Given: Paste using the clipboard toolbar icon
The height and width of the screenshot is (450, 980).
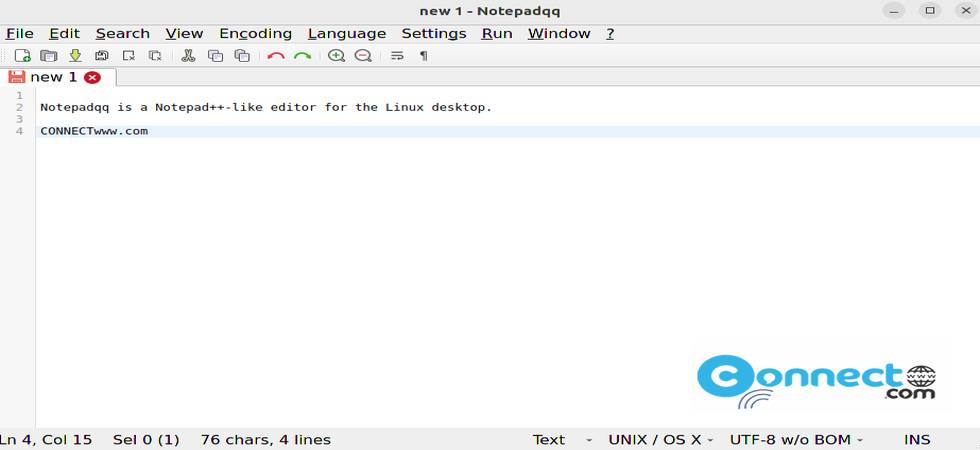Looking at the screenshot, I should click(x=242, y=56).
